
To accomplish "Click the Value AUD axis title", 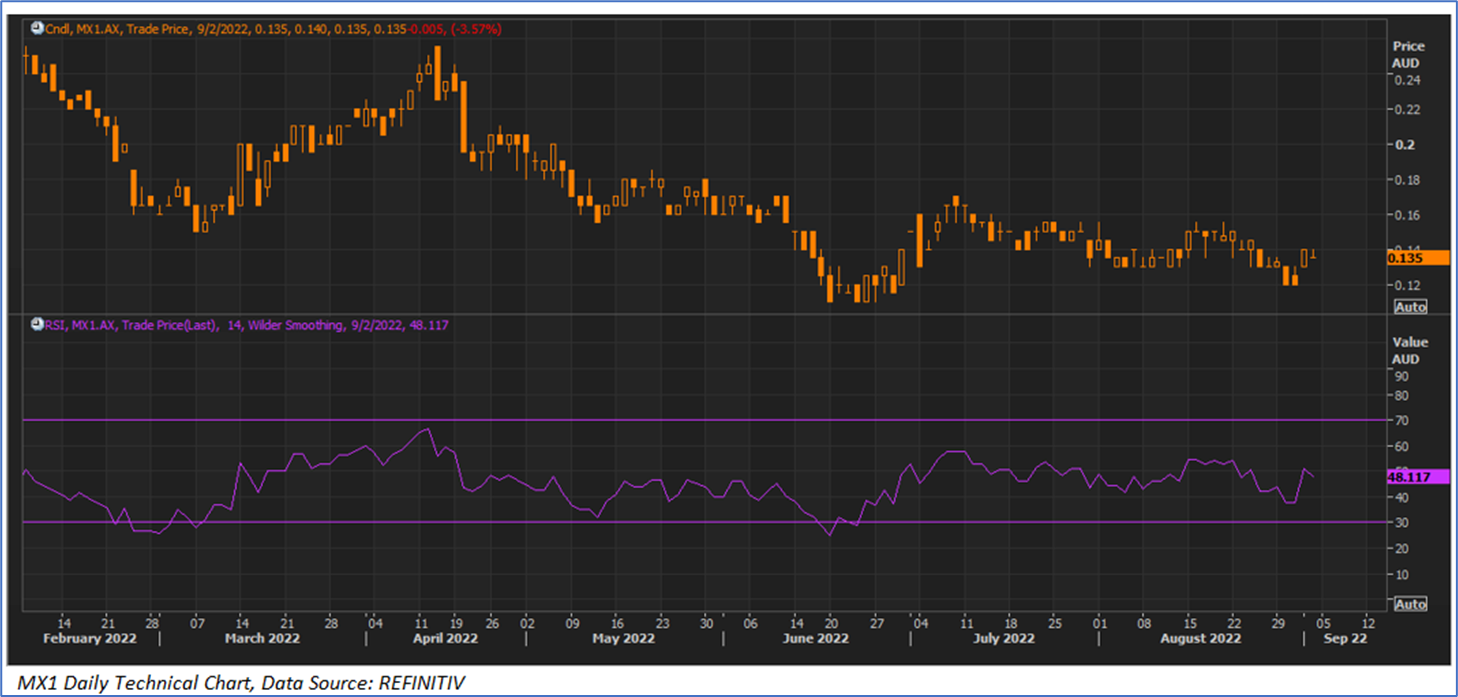I will point(1408,350).
